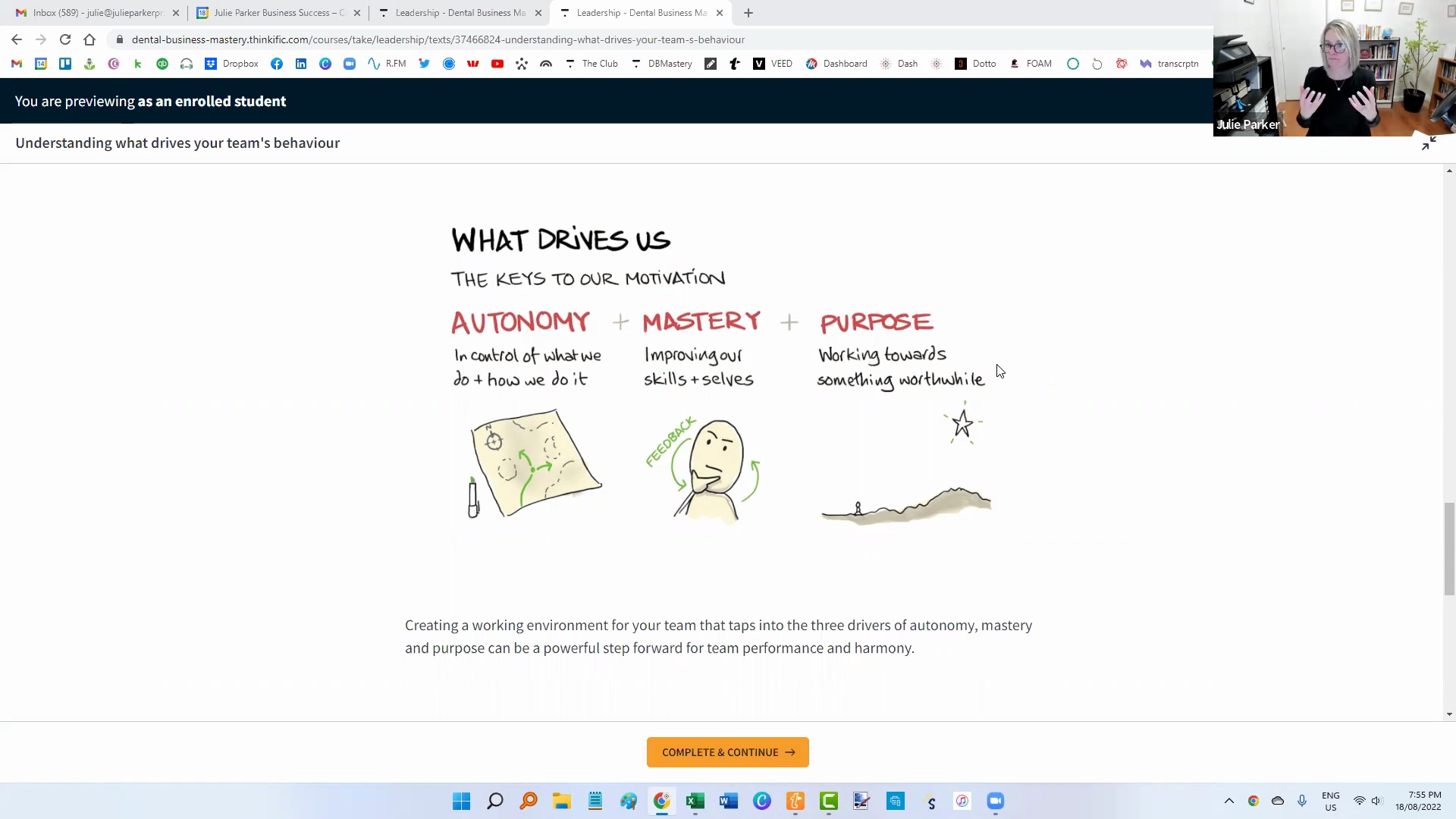Click the Facebook bookmark icon
The height and width of the screenshot is (819, 1456).
click(277, 64)
